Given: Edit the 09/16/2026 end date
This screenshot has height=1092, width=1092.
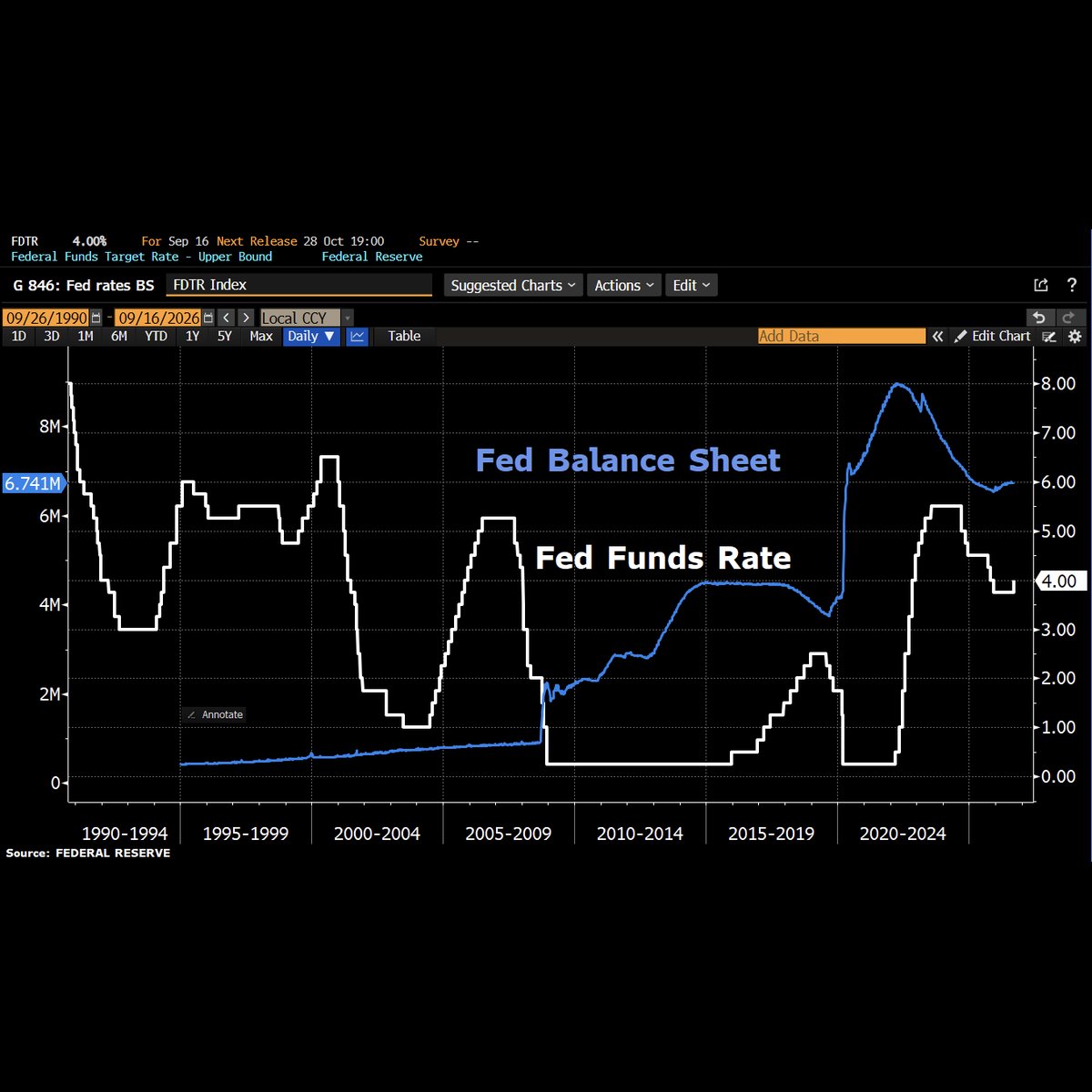Looking at the screenshot, I should (x=157, y=318).
